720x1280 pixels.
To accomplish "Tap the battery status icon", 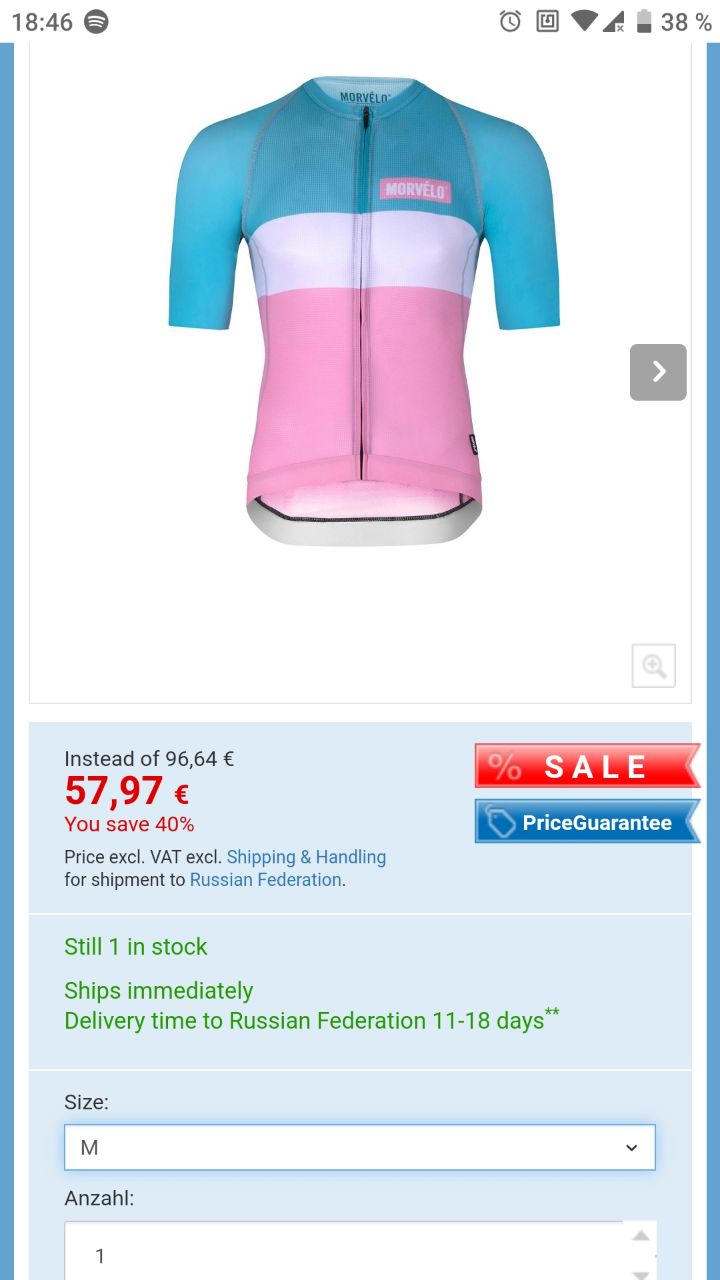I will pos(644,21).
